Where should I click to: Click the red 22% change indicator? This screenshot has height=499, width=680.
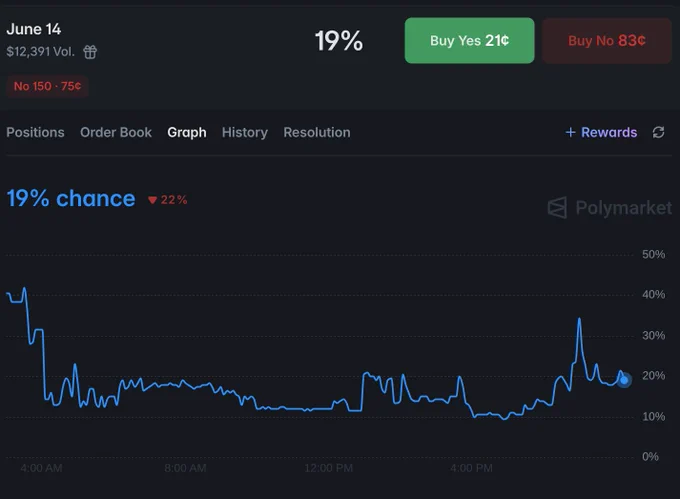click(167, 200)
